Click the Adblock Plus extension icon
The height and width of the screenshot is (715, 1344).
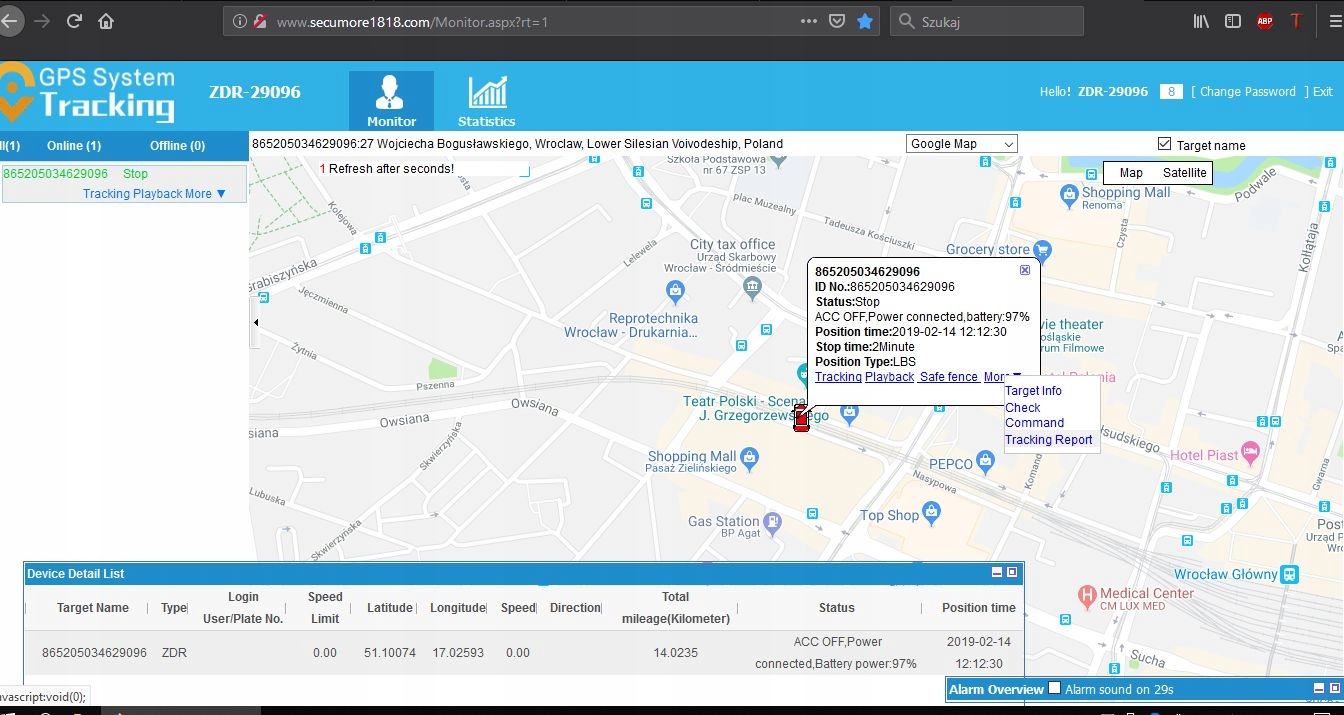coord(1265,21)
